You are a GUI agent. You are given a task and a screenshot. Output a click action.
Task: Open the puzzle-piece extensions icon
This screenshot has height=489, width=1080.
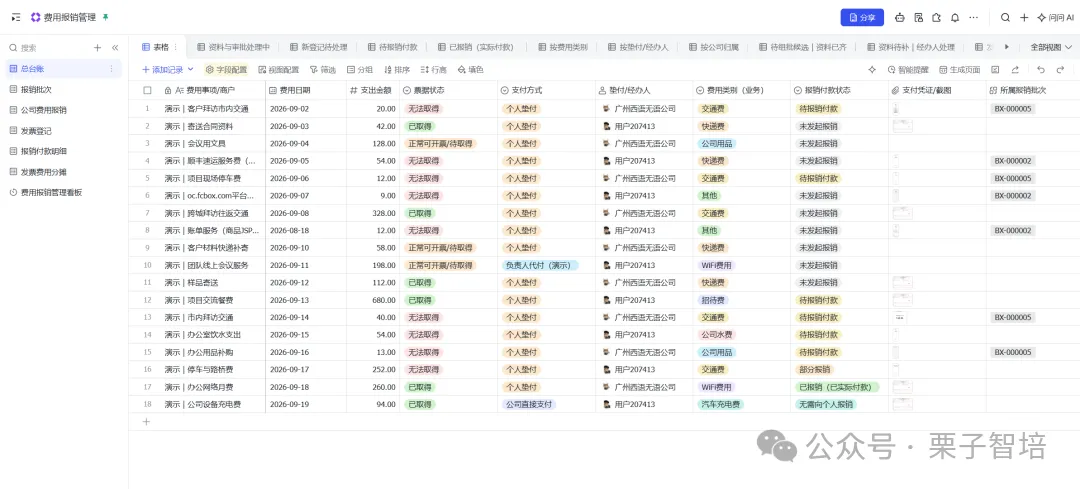[936, 18]
